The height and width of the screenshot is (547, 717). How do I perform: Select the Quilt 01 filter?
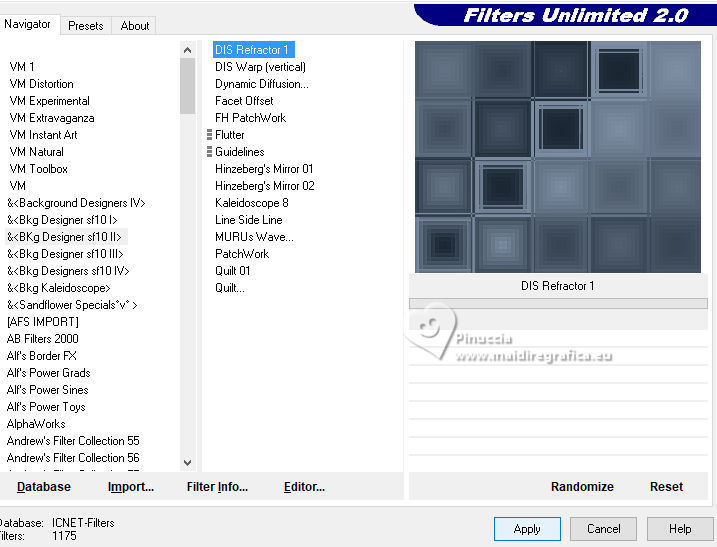(x=232, y=271)
